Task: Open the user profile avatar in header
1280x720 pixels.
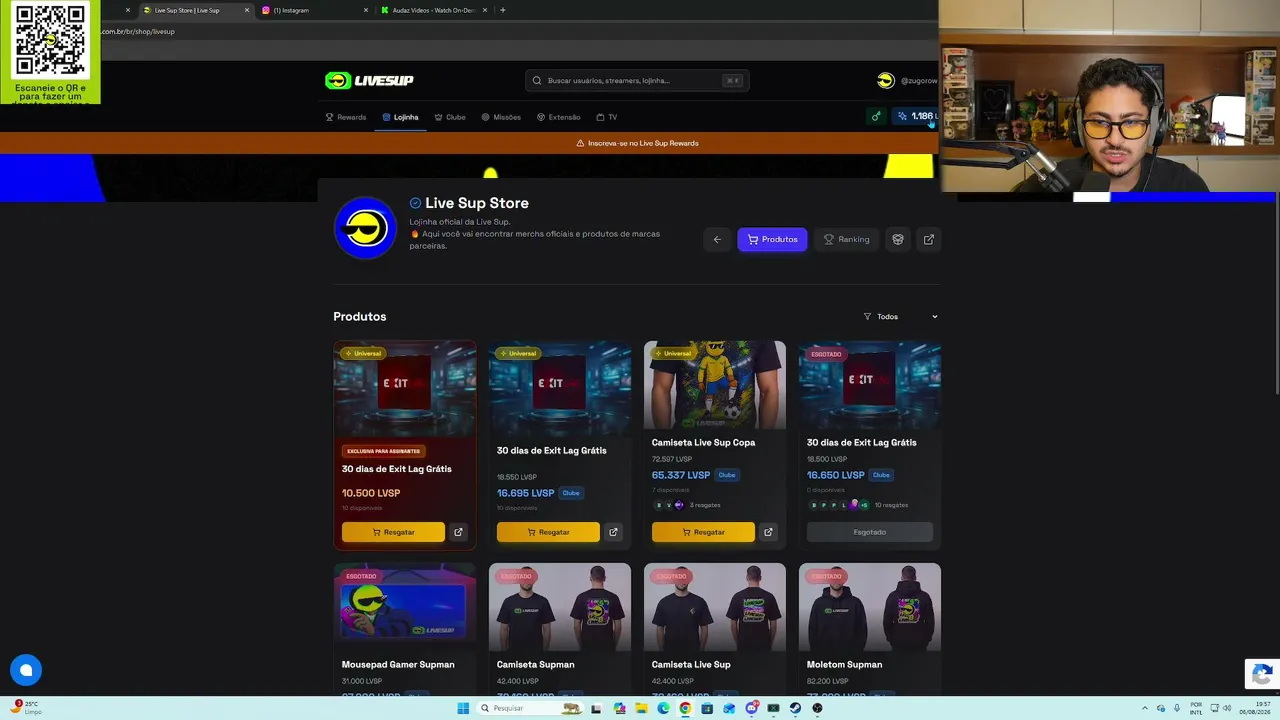Action: (885, 80)
